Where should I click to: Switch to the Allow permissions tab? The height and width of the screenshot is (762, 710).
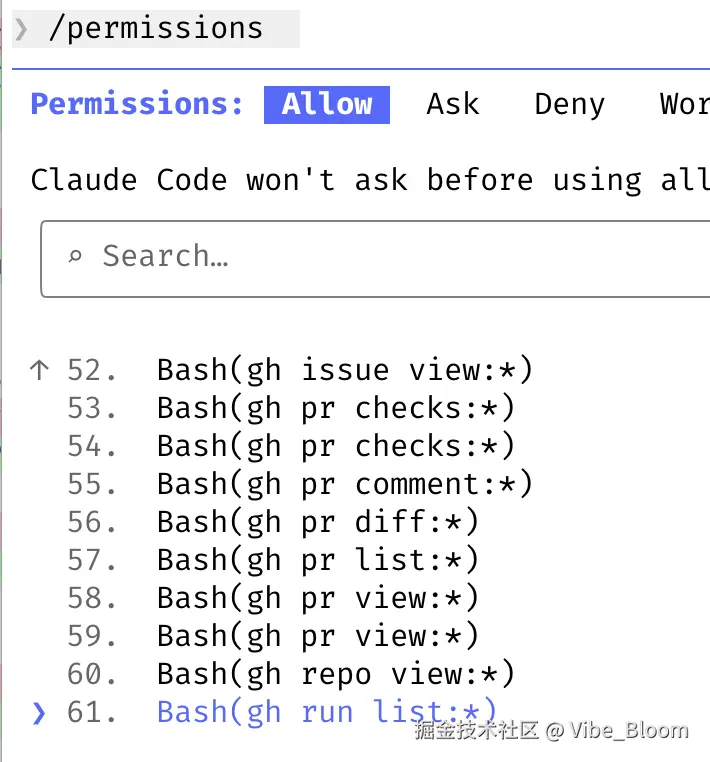click(327, 104)
